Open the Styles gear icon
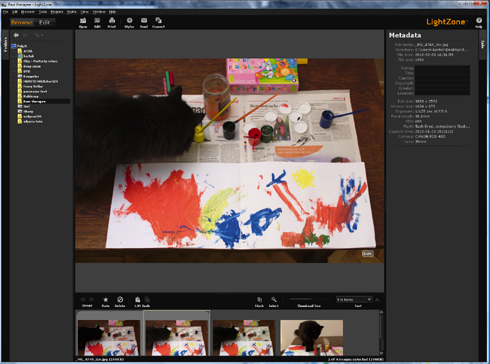The width and height of the screenshot is (490, 364). point(129,22)
